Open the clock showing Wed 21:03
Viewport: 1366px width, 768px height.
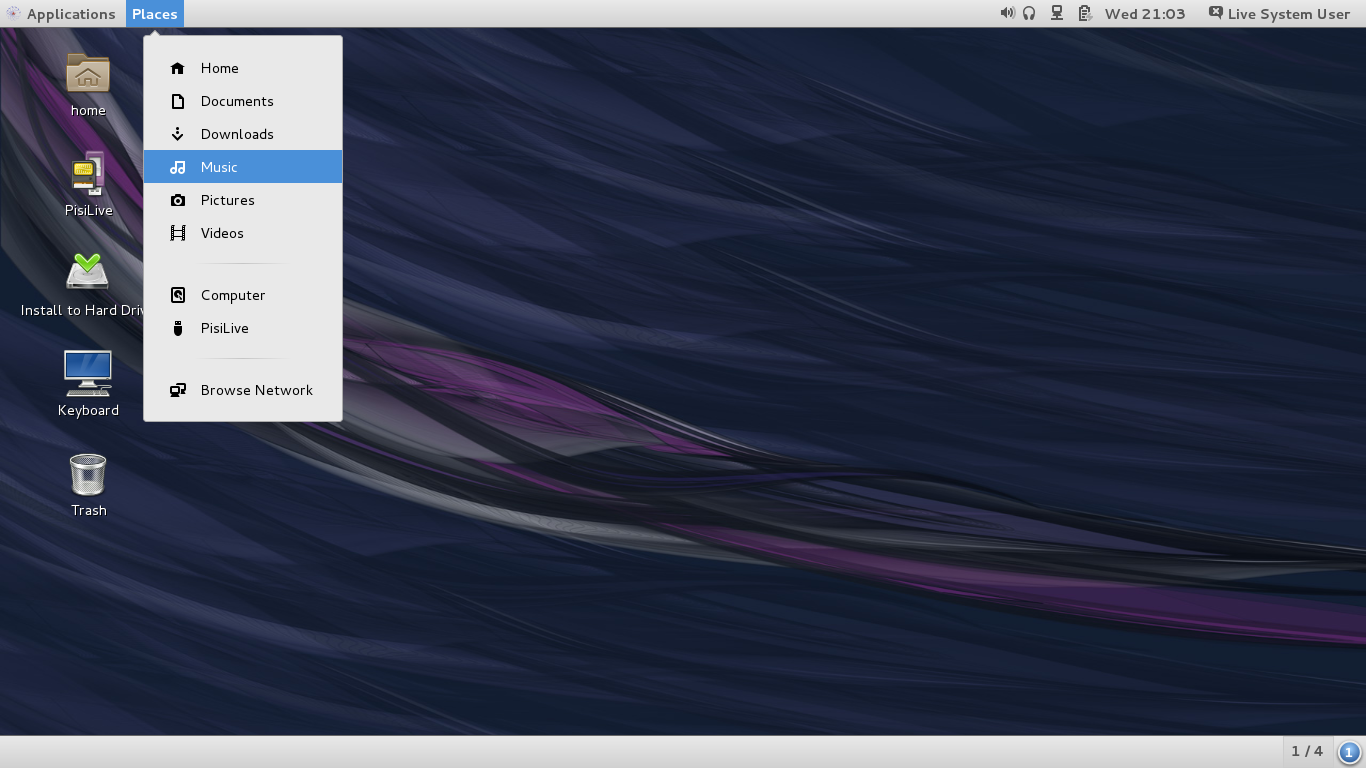click(x=1144, y=13)
